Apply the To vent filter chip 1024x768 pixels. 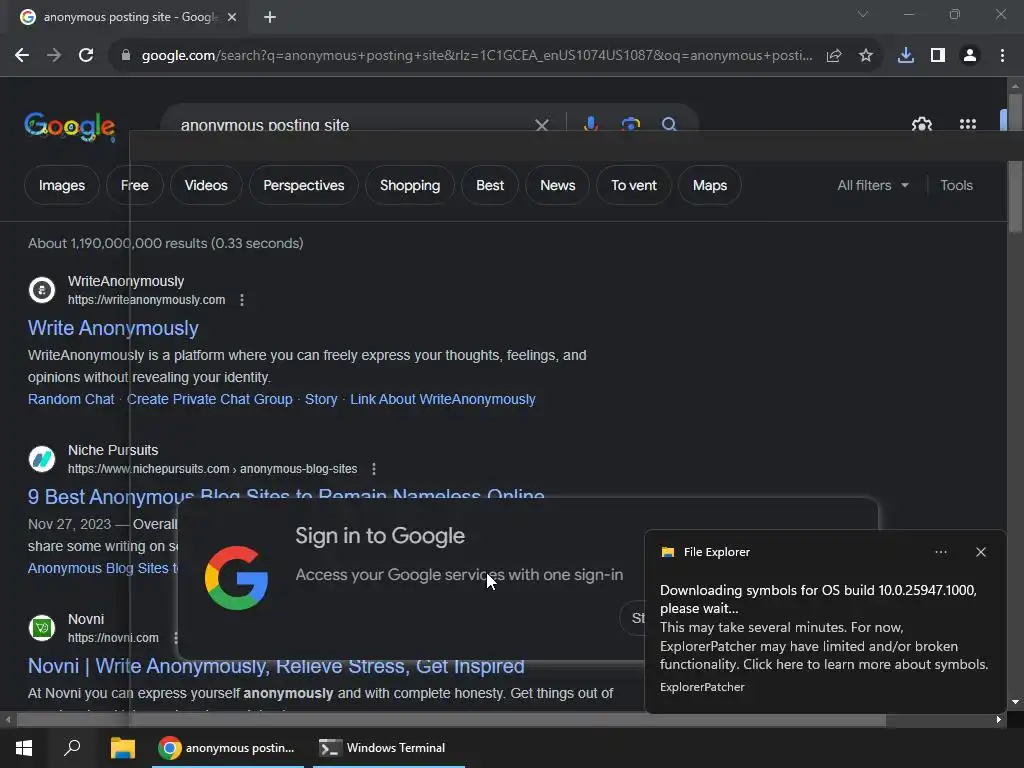pyautogui.click(x=633, y=185)
